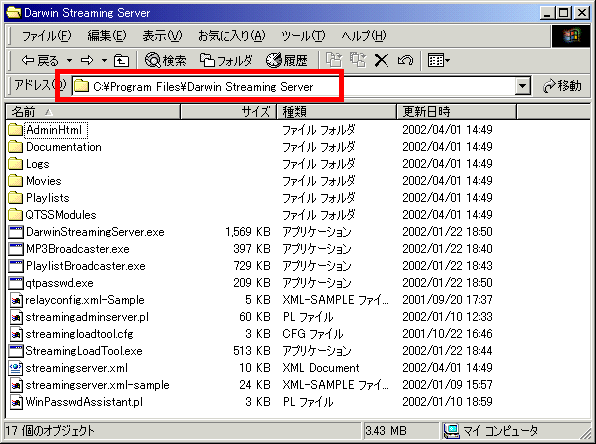The width and height of the screenshot is (596, 444).
Task: Click the Delete X icon in toolbar
Action: coord(381,60)
